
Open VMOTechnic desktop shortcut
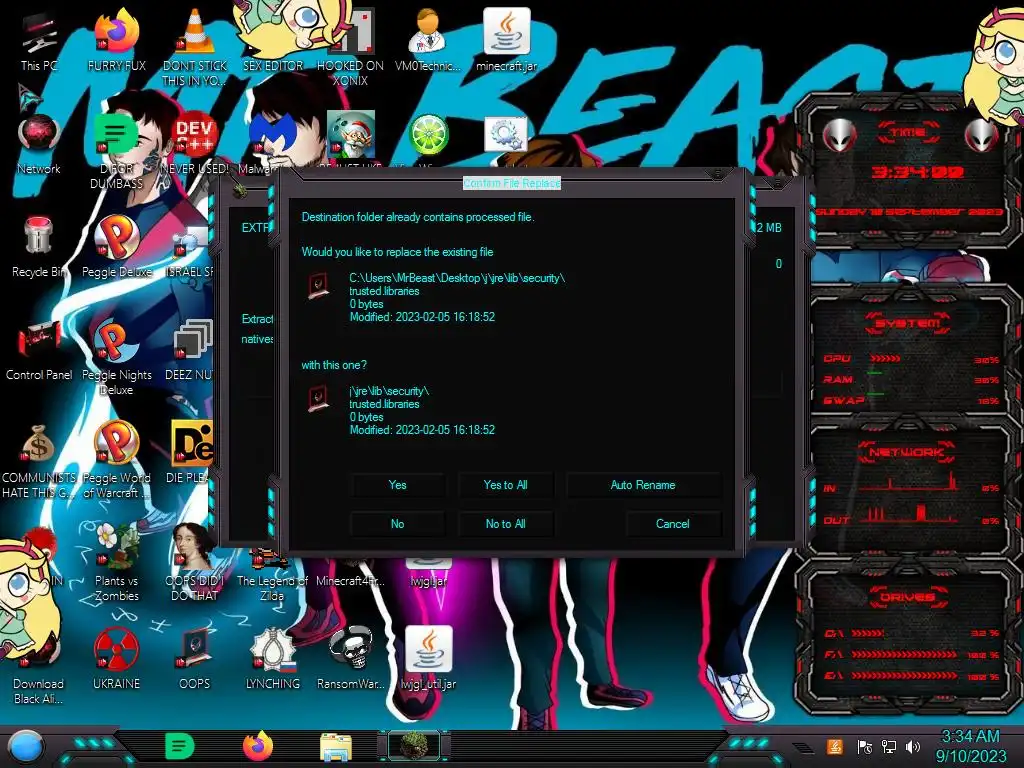[x=428, y=40]
